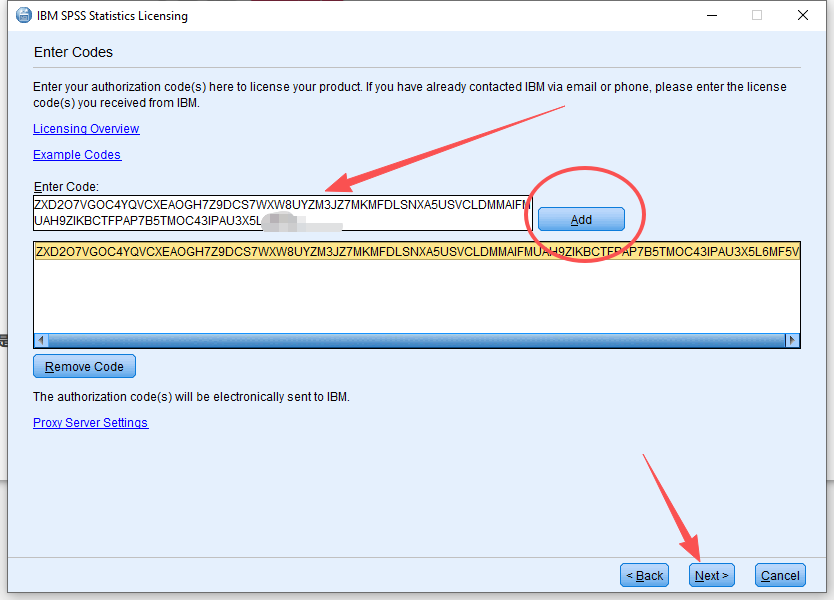Viewport: 834px width, 600px height.
Task: Open the Licensing Overview link
Action: (x=86, y=129)
